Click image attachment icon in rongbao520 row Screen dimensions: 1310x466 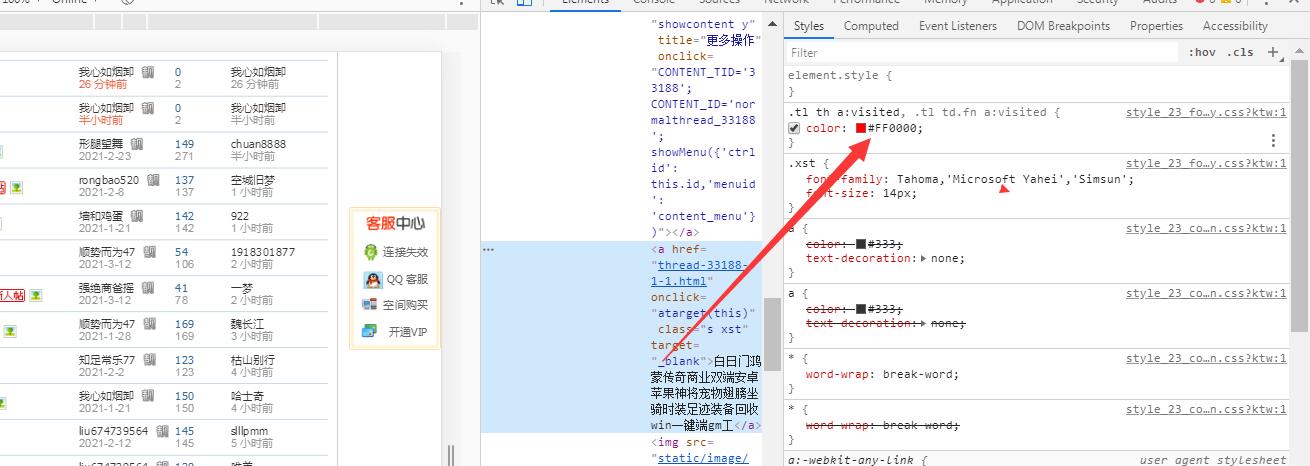point(17,187)
